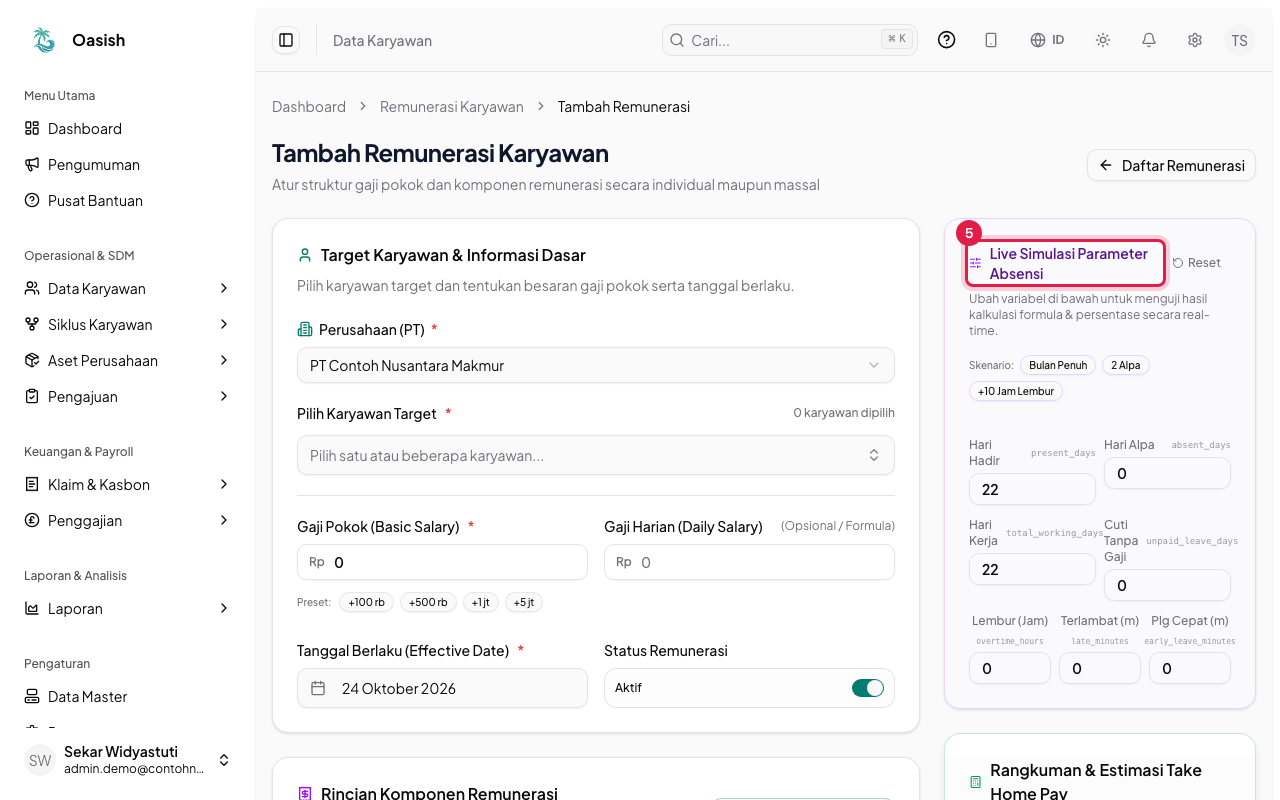
Task: Click the Gaji Harian input field
Action: [749, 562]
